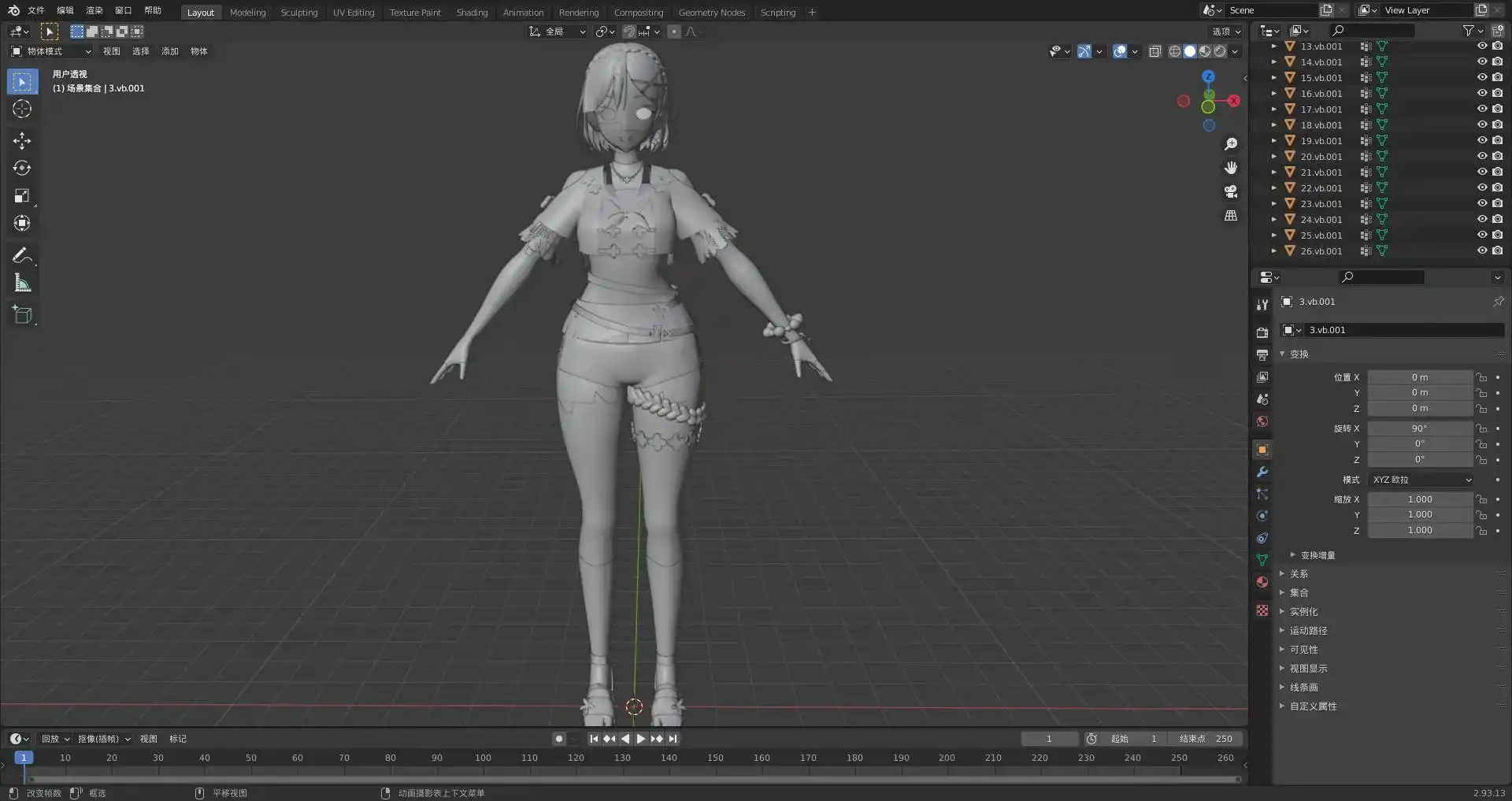Select the Cursor tool in toolbar
Viewport: 1512px width, 801px height.
click(22, 109)
